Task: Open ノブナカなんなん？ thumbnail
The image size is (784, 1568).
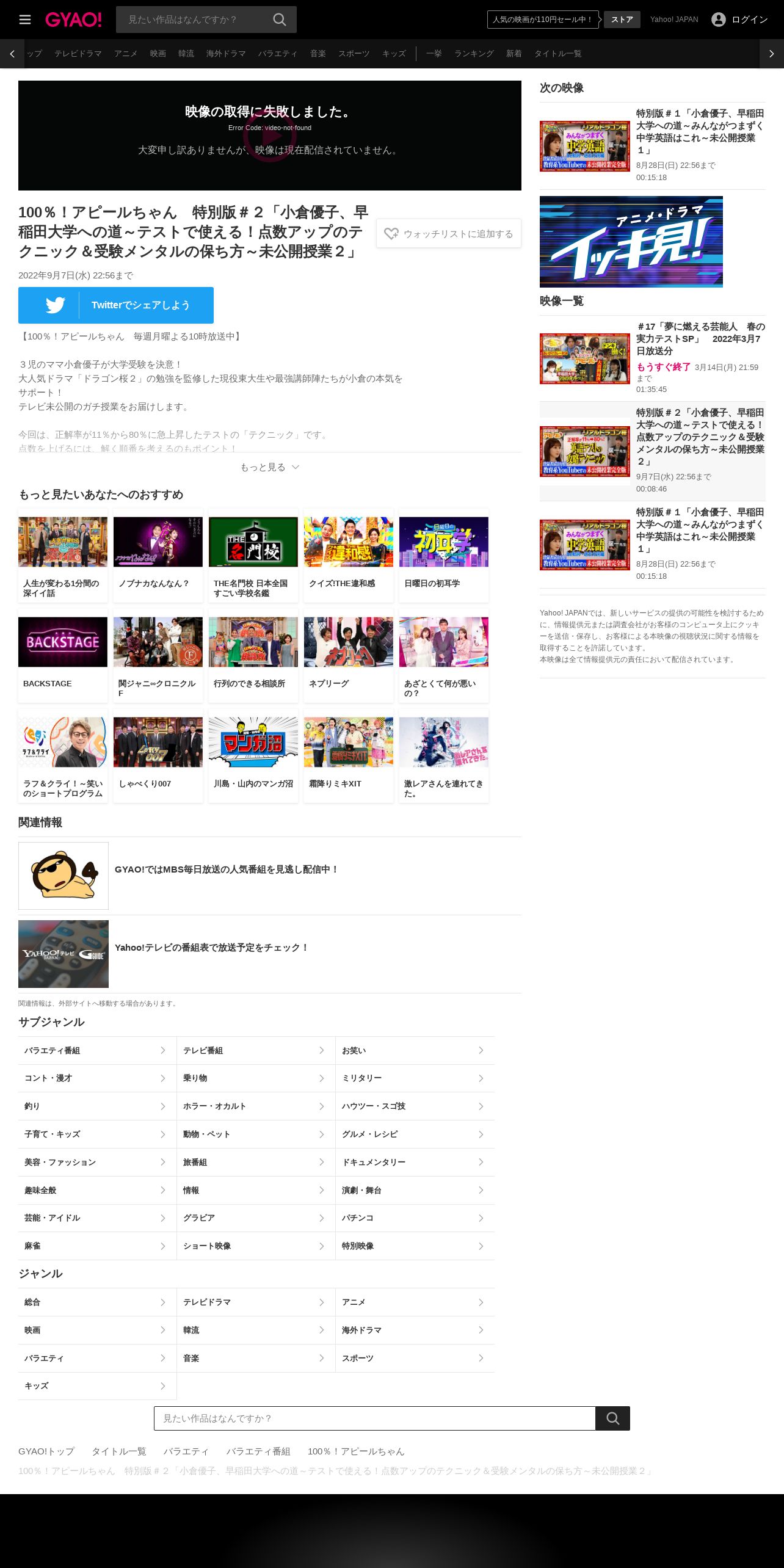Action: click(158, 542)
